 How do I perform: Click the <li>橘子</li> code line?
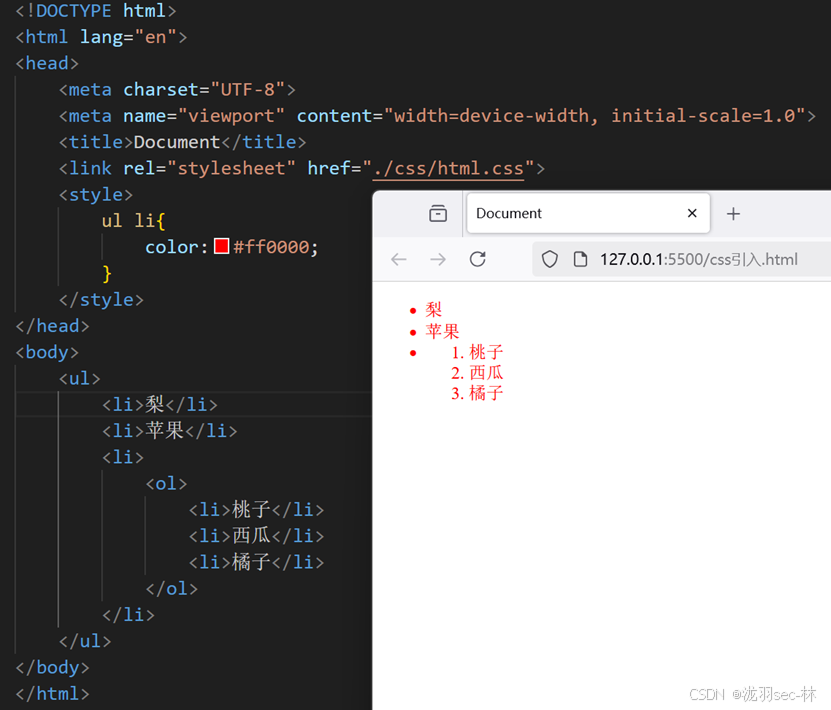[257, 562]
